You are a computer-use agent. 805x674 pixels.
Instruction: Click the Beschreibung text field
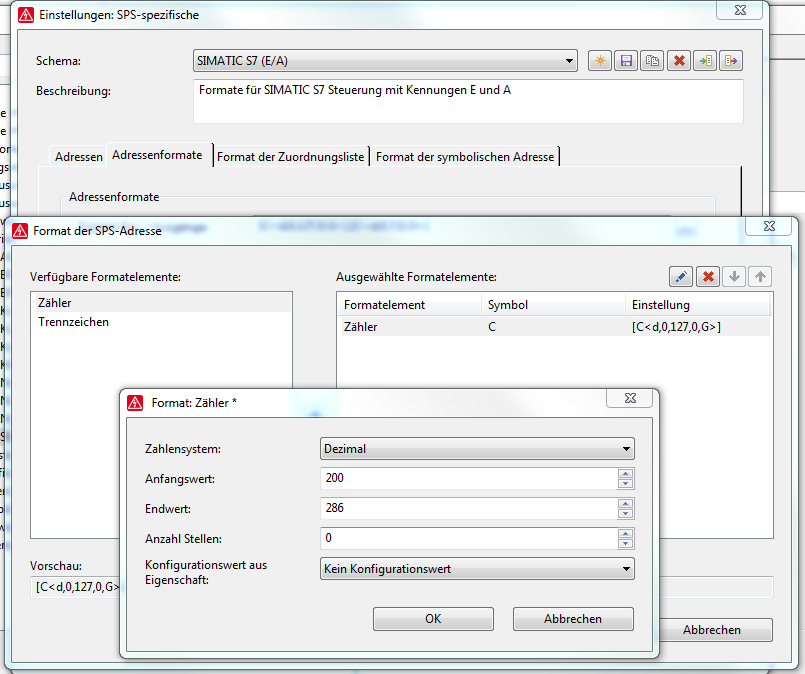(468, 101)
